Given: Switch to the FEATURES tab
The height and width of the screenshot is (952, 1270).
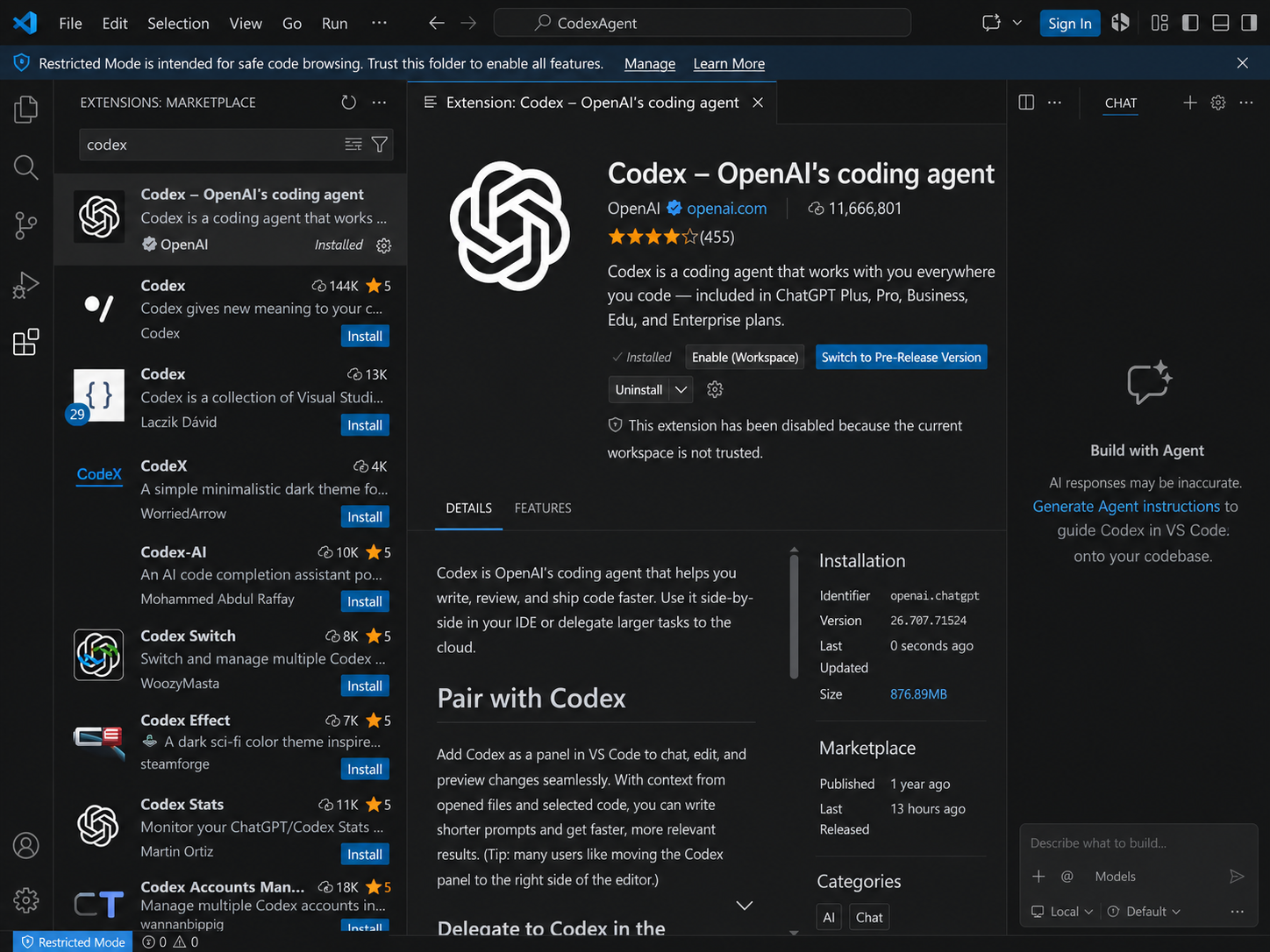Looking at the screenshot, I should pos(543,508).
